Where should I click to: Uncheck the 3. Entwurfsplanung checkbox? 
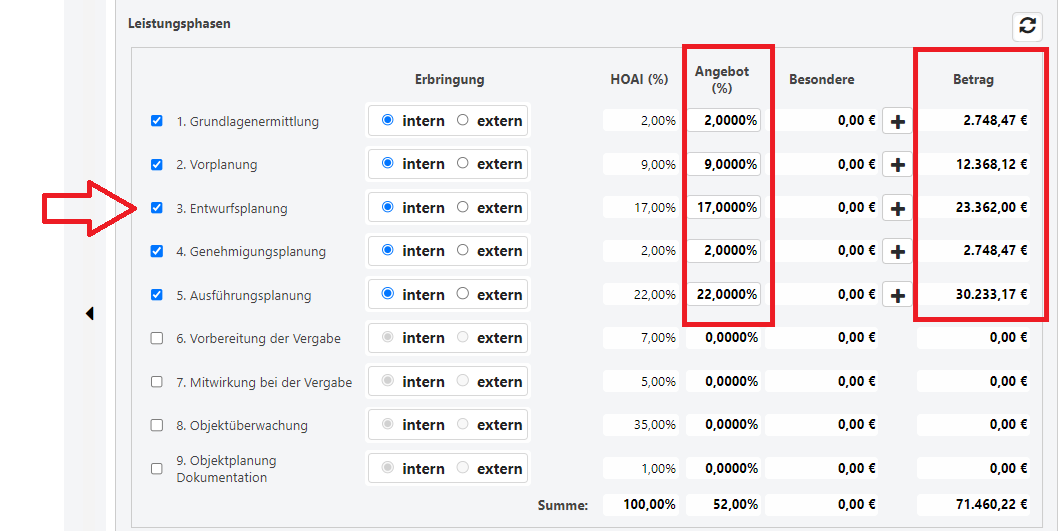point(157,208)
